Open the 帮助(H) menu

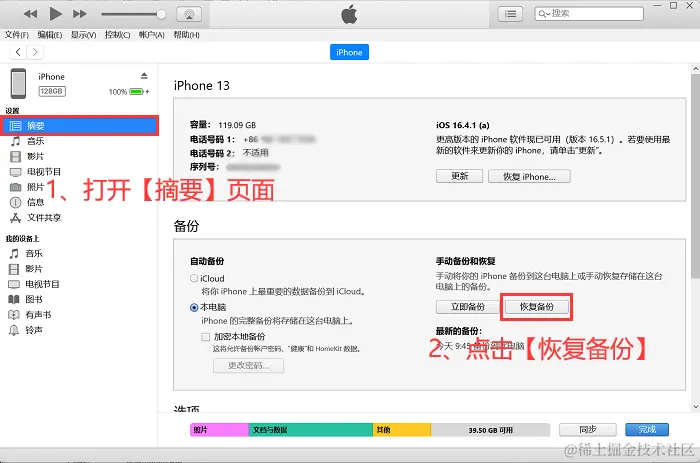186,35
